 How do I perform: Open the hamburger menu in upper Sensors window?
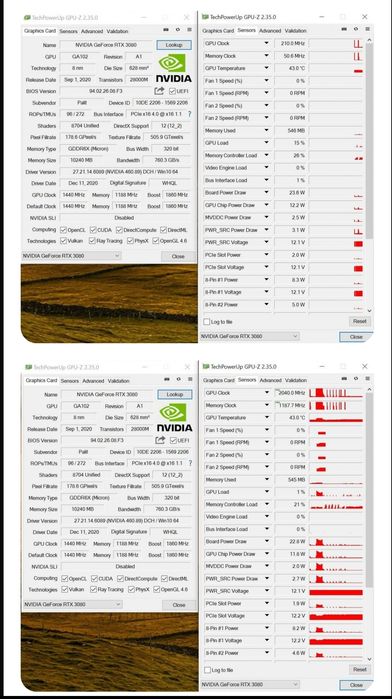[367, 29]
